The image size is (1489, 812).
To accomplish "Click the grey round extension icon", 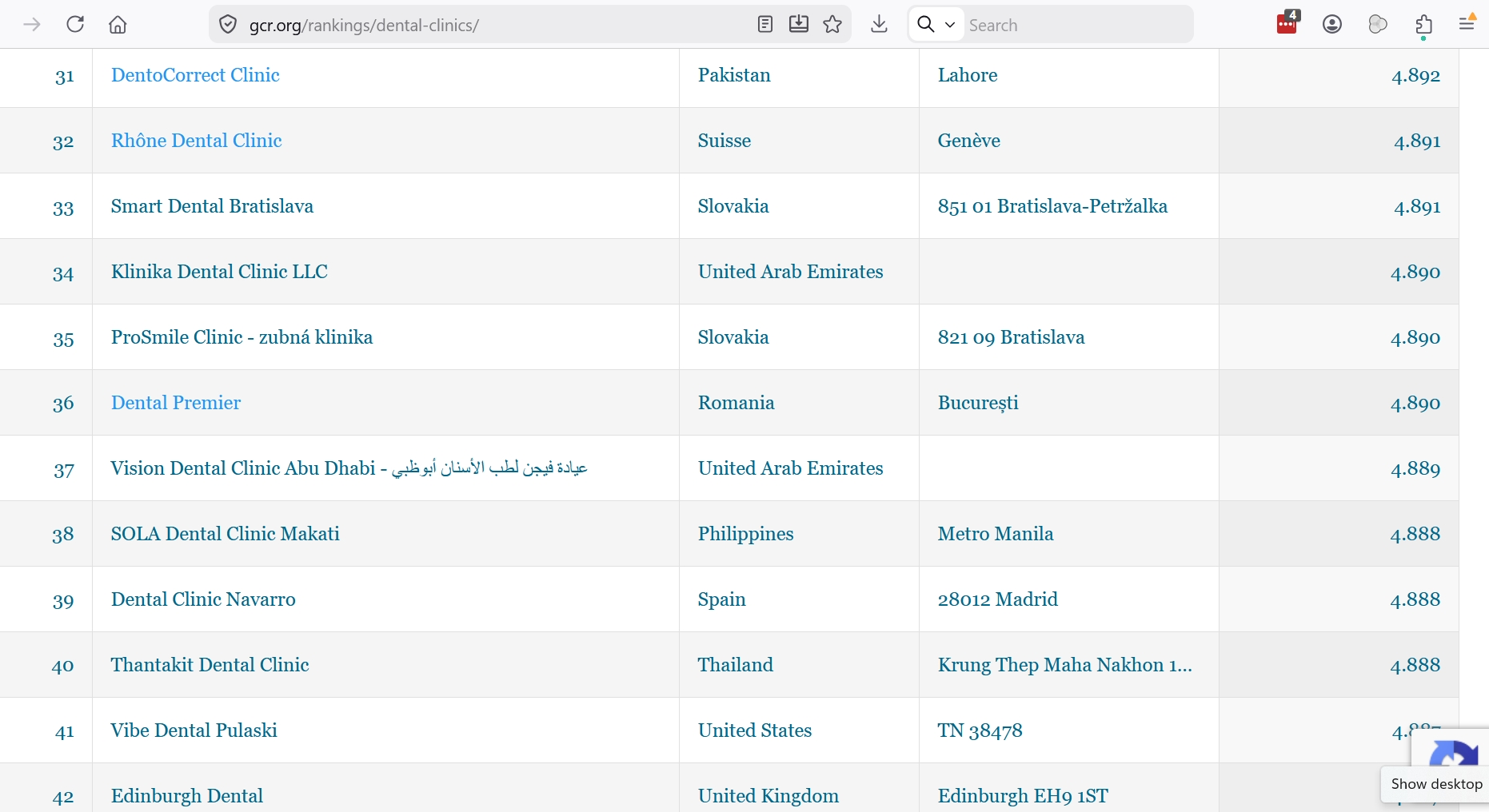I will click(x=1378, y=25).
